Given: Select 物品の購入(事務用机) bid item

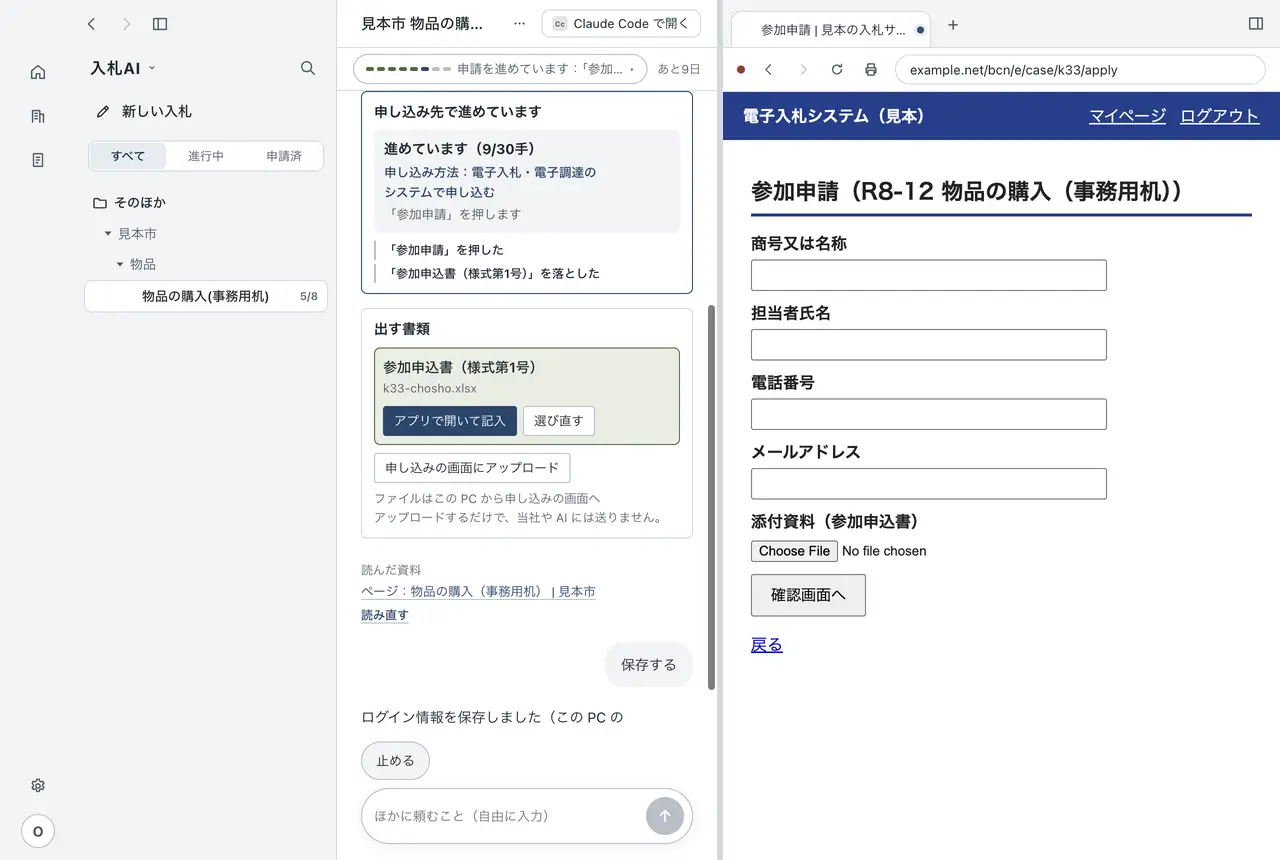Looking at the screenshot, I should pos(206,296).
